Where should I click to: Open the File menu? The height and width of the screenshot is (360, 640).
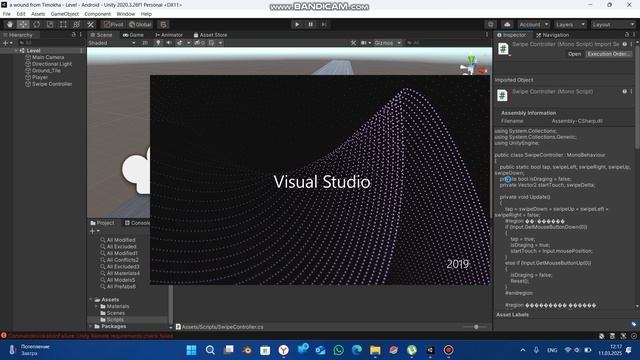point(7,14)
